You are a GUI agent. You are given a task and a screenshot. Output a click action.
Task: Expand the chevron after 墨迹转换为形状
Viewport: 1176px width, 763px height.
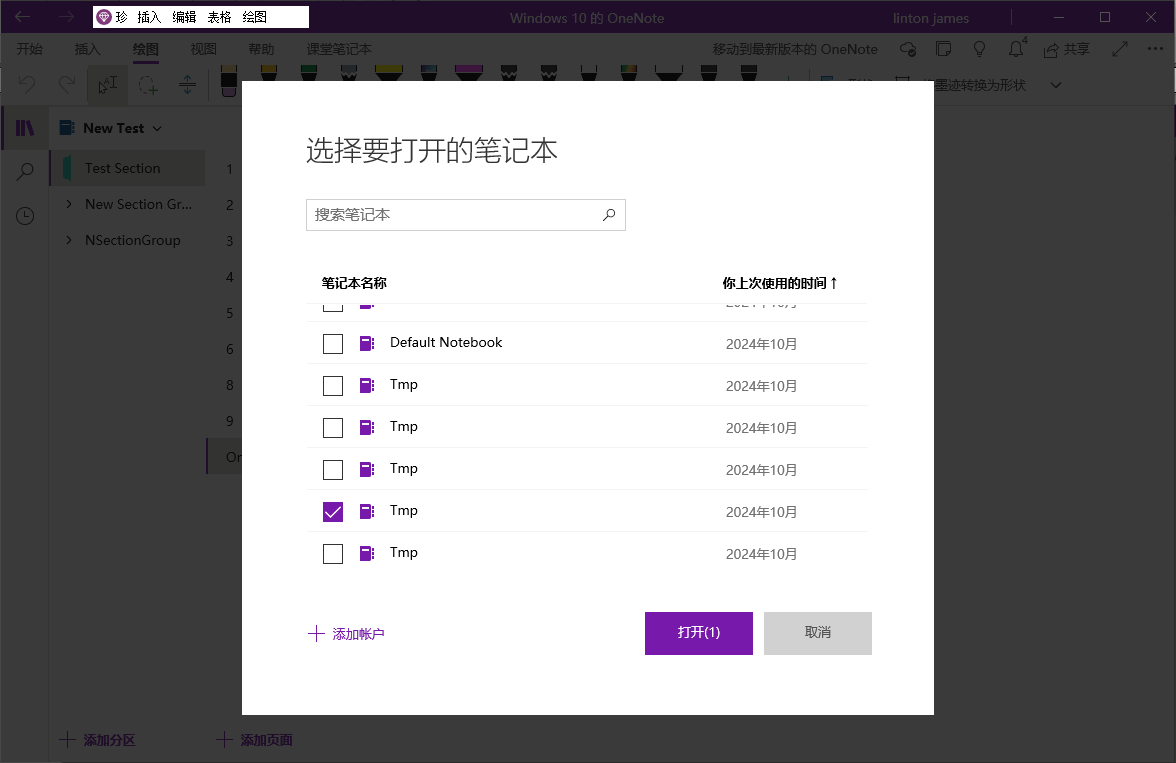(1056, 85)
